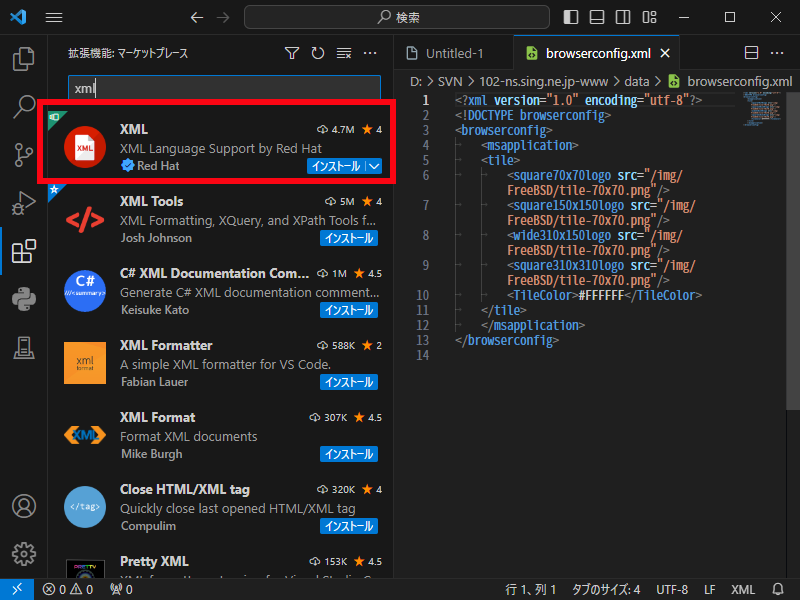Open Remote Explorer activity bar icon
The width and height of the screenshot is (800, 600).
pos(23,347)
